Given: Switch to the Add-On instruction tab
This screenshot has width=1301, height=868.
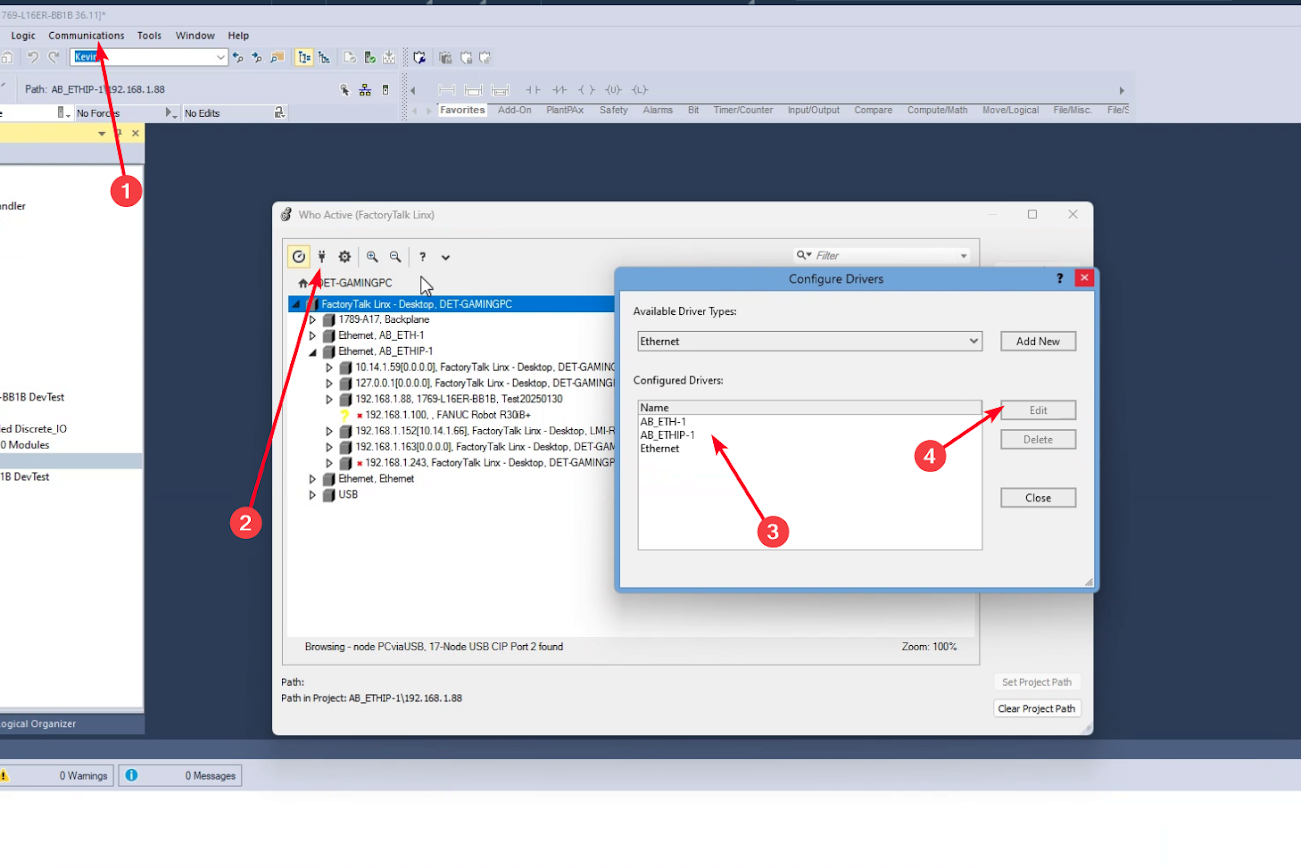Looking at the screenshot, I should pos(514,110).
